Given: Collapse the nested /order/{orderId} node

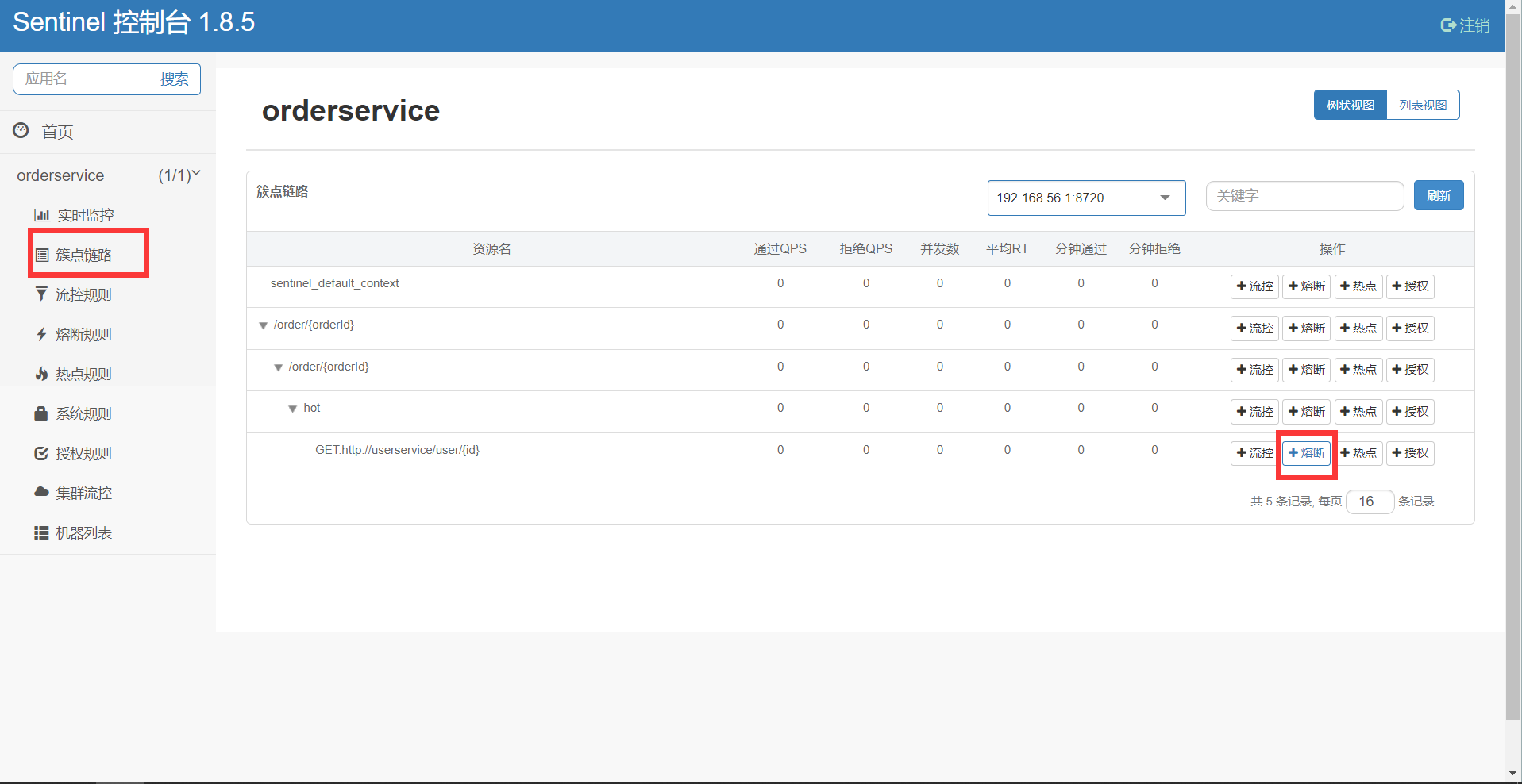Looking at the screenshot, I should click(x=278, y=367).
